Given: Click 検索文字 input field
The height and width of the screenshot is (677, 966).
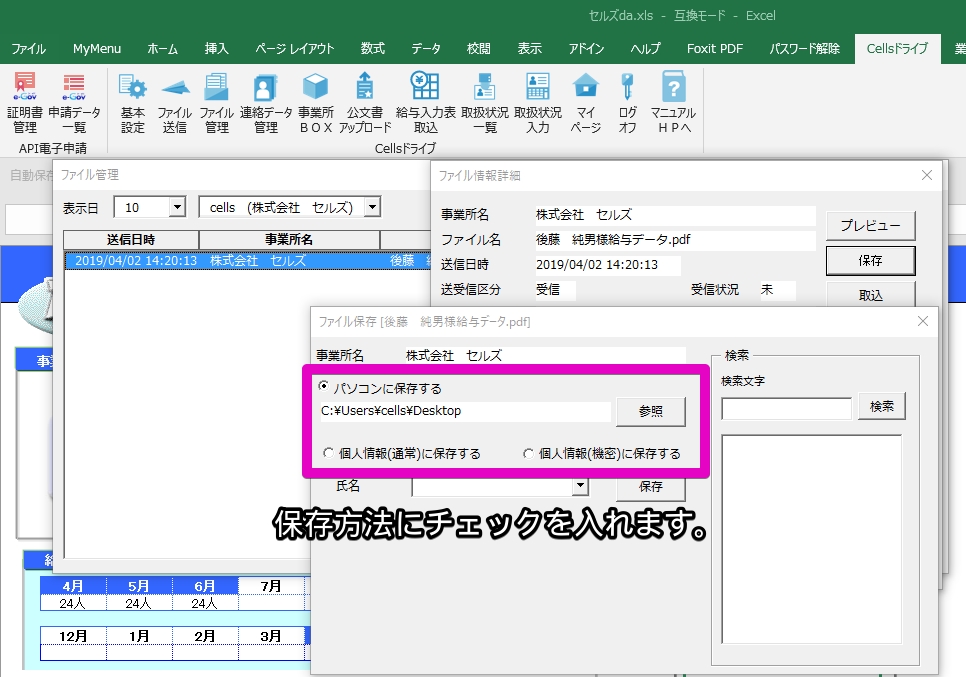Looking at the screenshot, I should pyautogui.click(x=787, y=408).
